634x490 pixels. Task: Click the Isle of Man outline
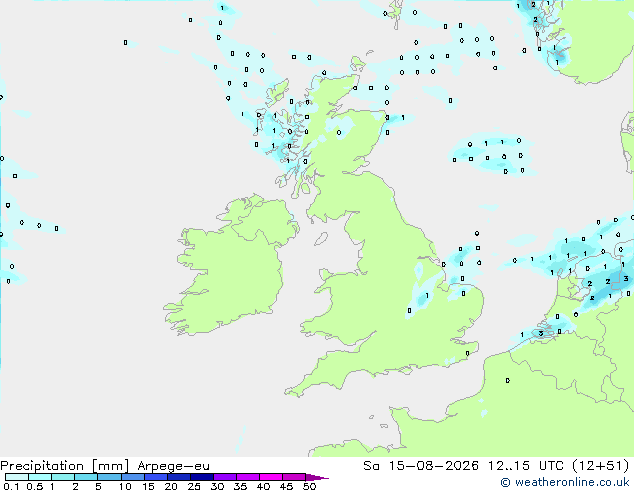(x=321, y=239)
